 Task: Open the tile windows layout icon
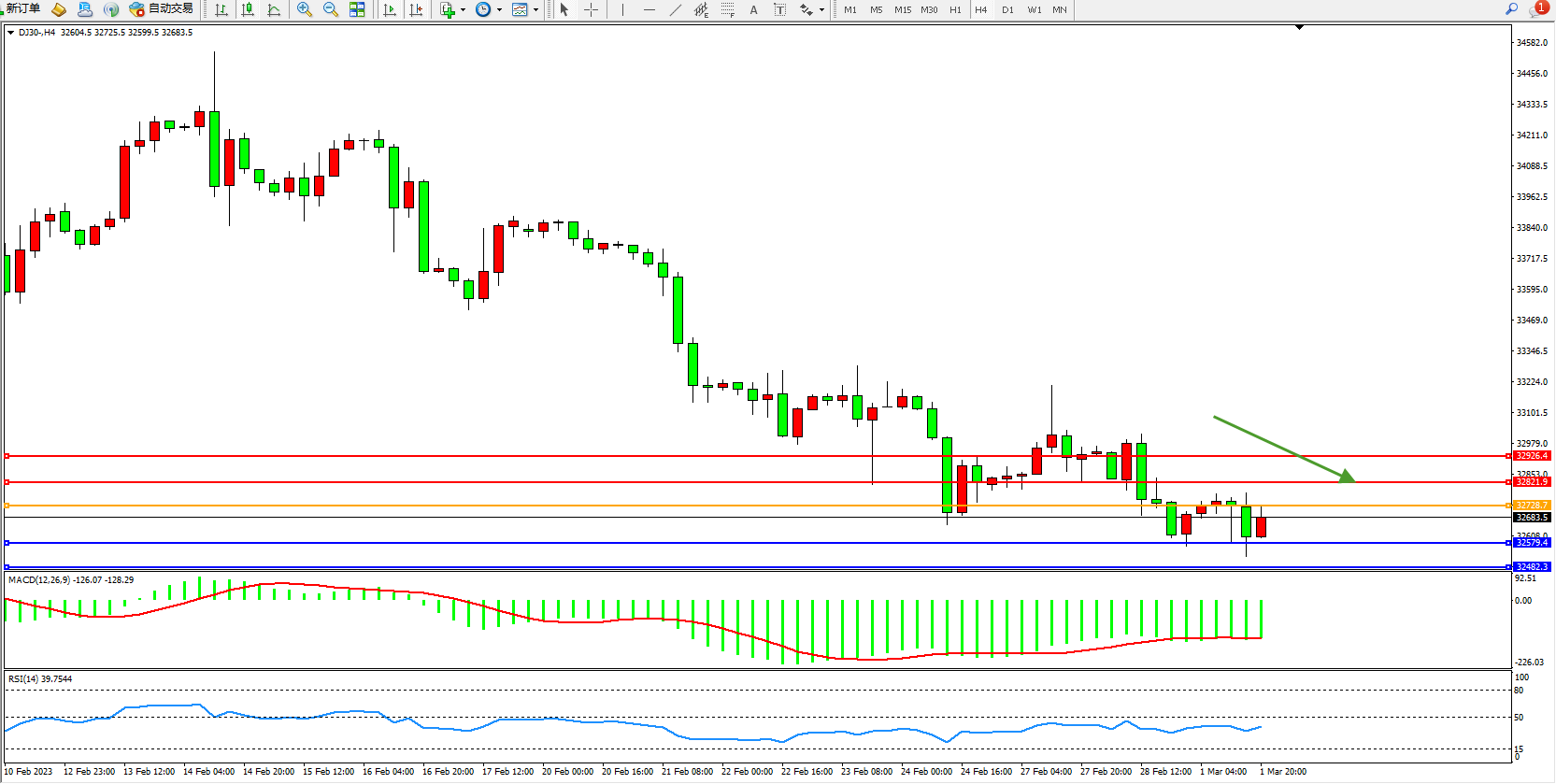(x=357, y=9)
